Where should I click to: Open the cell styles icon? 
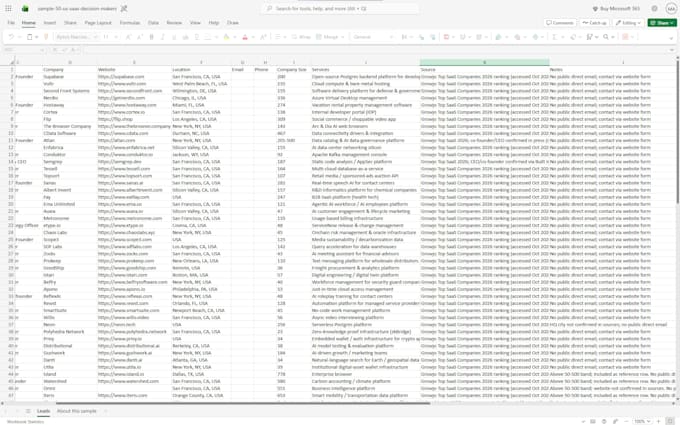(x=479, y=37)
